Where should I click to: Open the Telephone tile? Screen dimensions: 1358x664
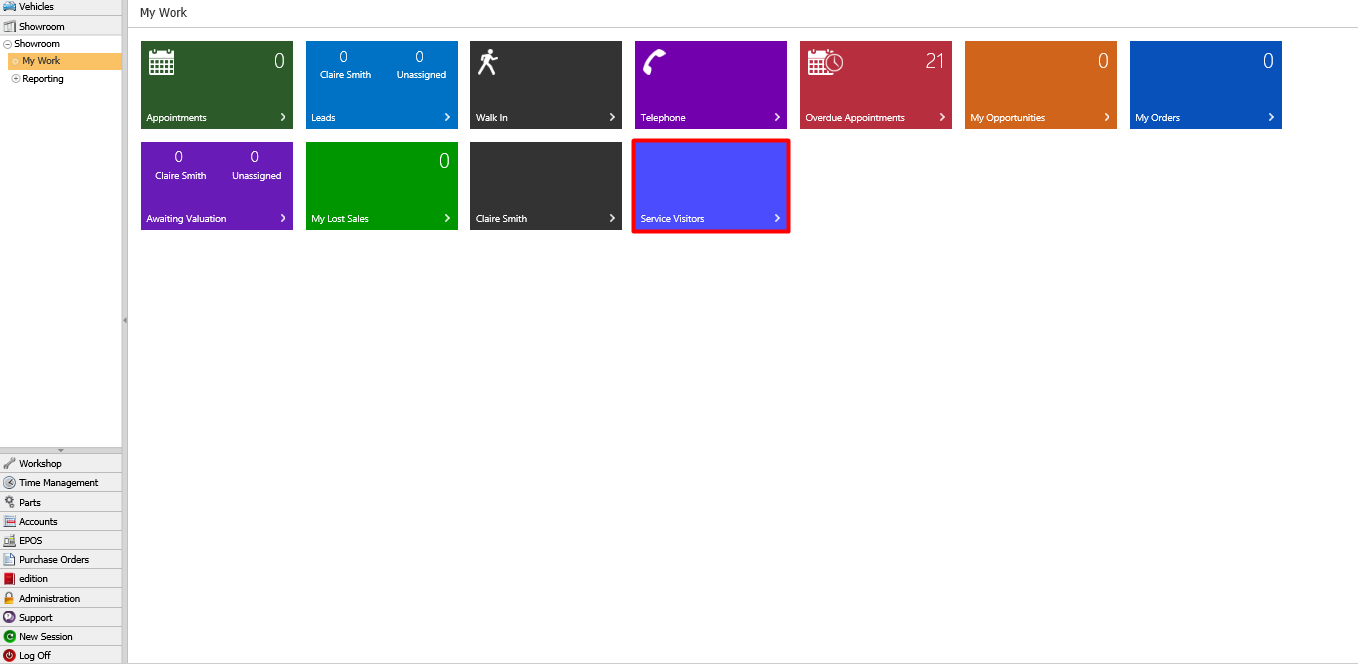(x=711, y=85)
